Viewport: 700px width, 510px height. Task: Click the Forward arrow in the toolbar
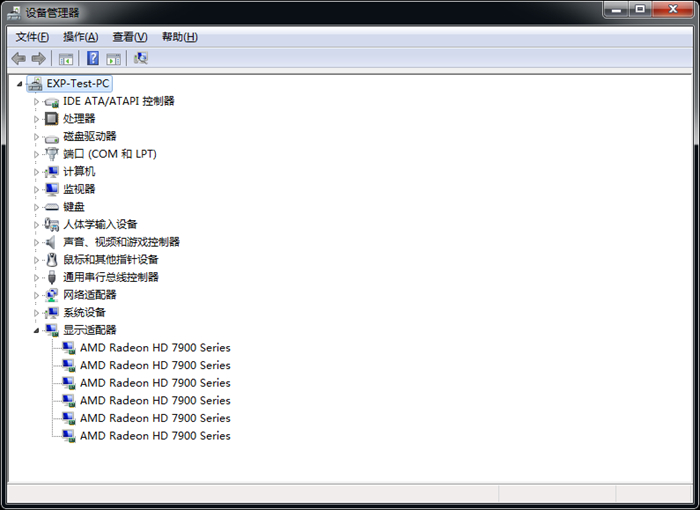(x=38, y=59)
